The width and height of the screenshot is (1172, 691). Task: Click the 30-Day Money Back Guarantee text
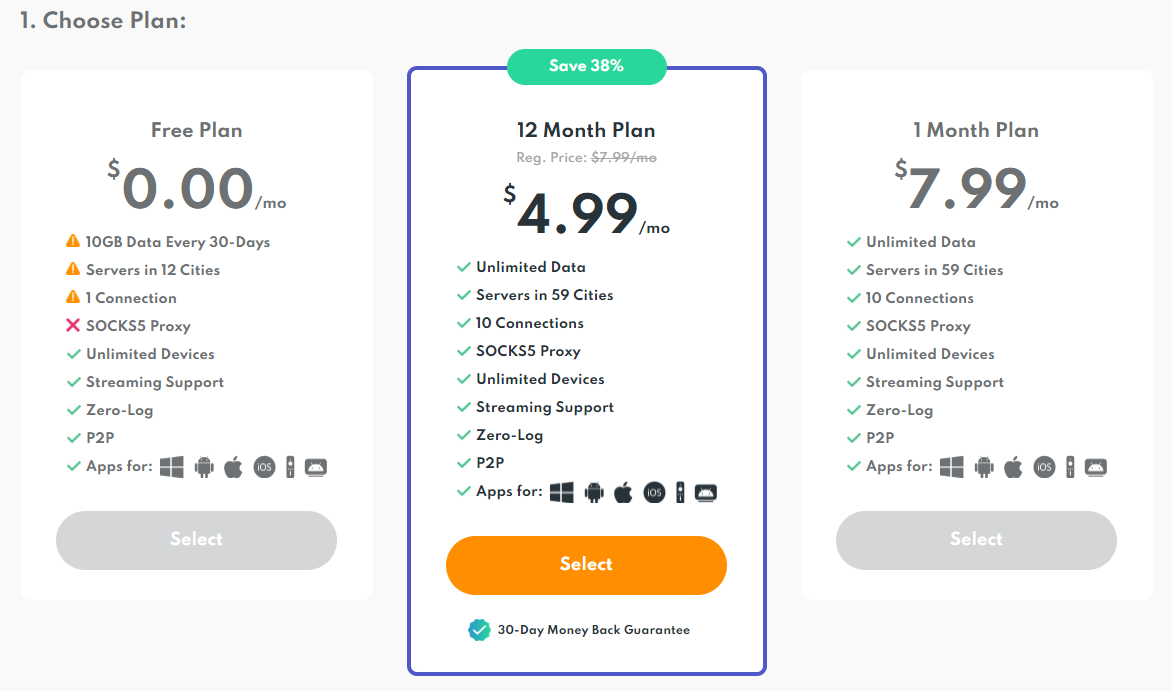pos(593,630)
